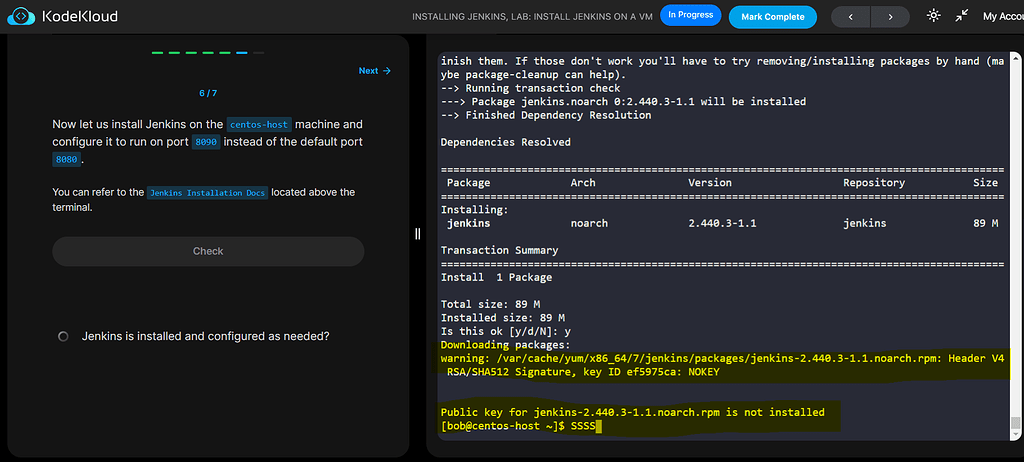Click the collapse fullscreen arrows icon
1024x462 pixels.
[x=962, y=16]
